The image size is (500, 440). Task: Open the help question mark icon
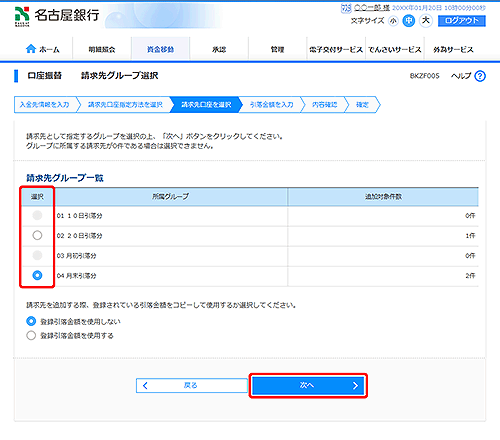coord(480,76)
